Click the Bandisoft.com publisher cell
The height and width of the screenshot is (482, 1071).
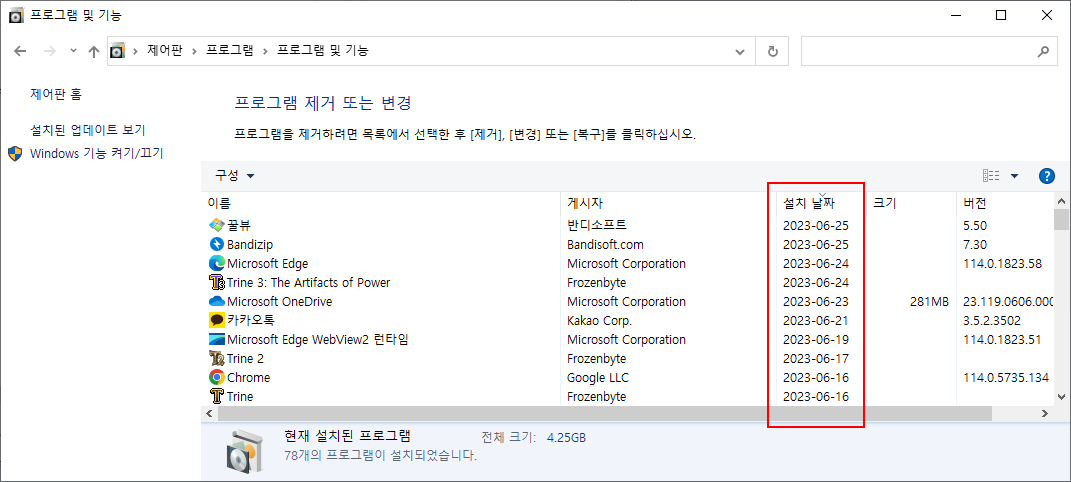tap(605, 244)
